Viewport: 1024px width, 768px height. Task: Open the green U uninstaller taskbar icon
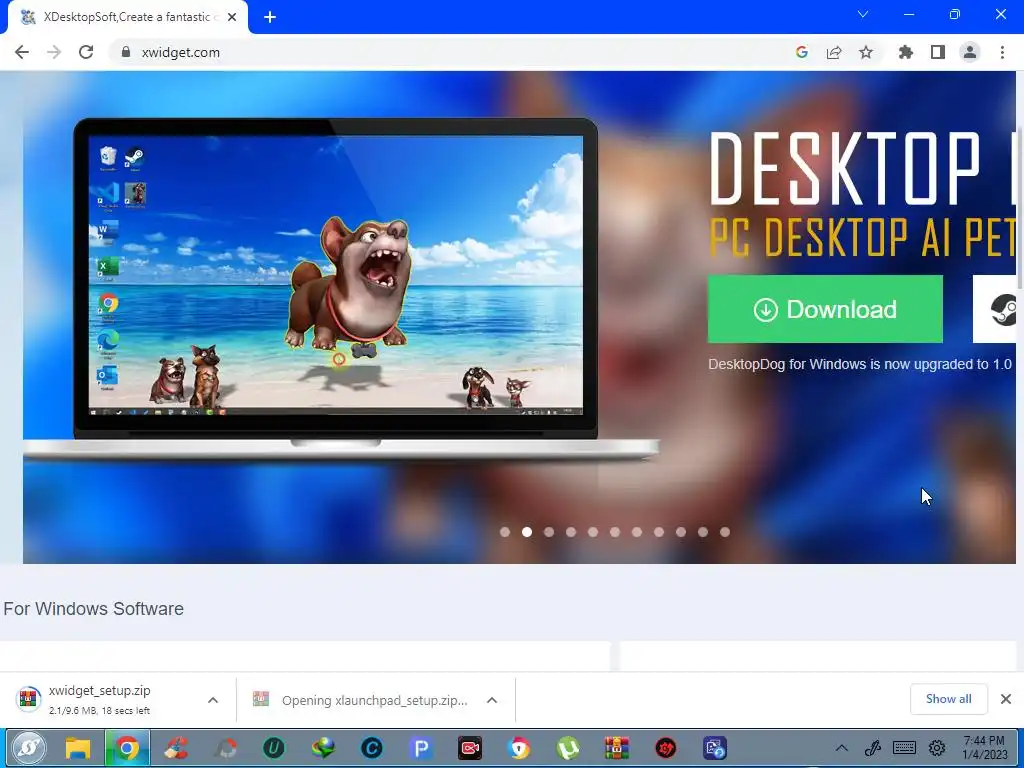(274, 748)
